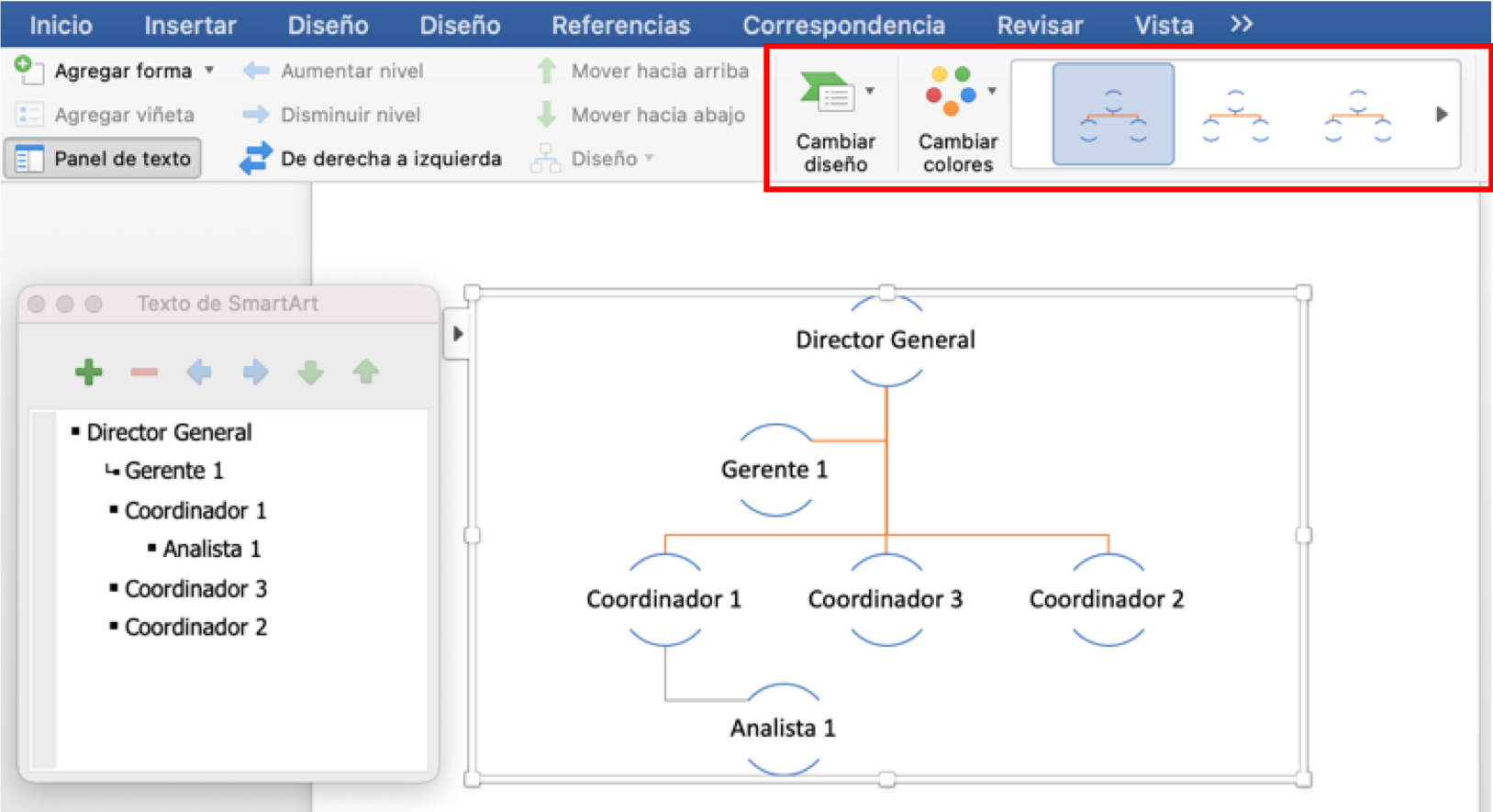Screen dimensions: 1493x812
Task: Click green plus in SmartArt text pane
Action: point(89,372)
